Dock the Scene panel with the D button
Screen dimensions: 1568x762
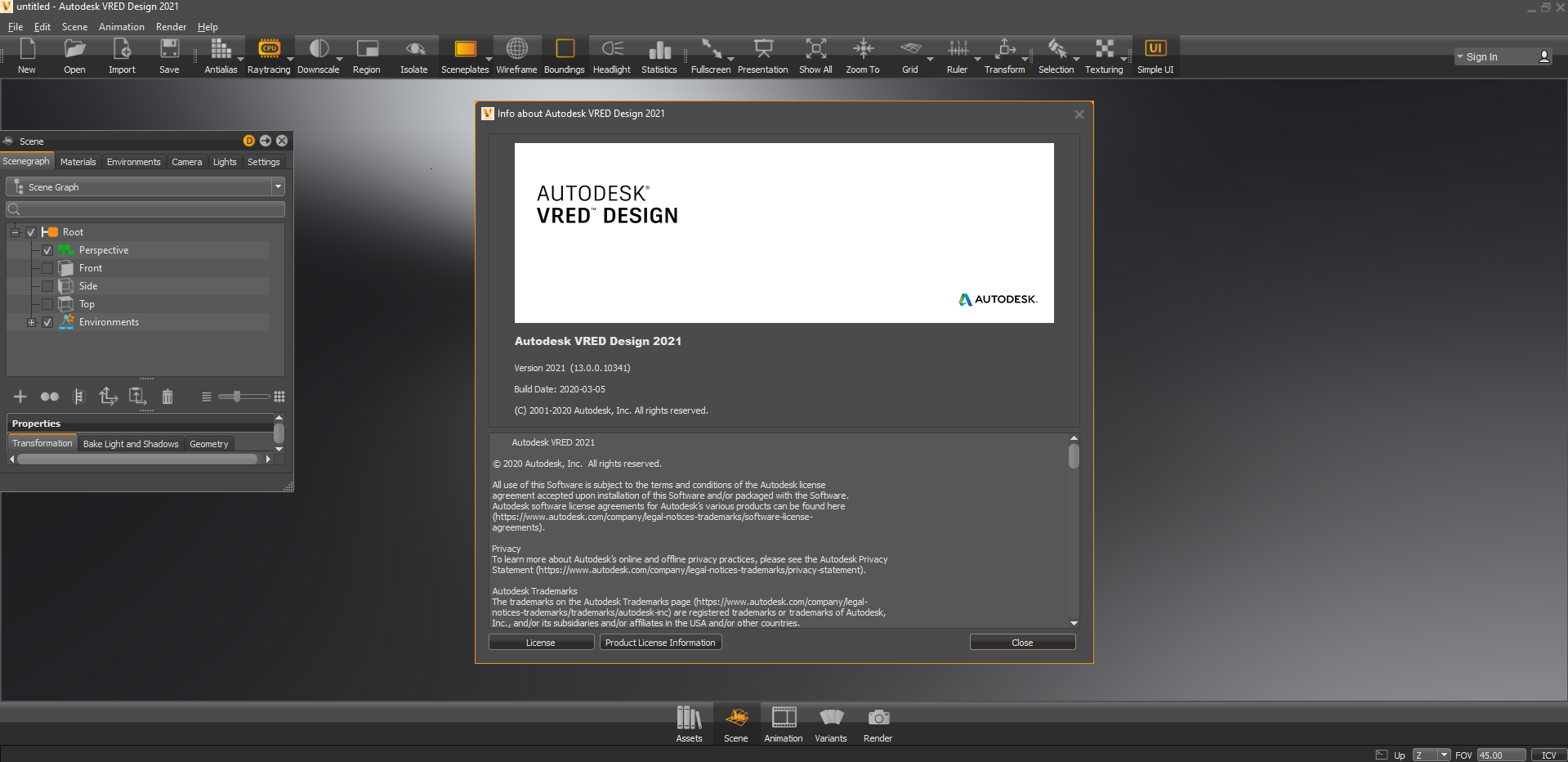[x=249, y=141]
